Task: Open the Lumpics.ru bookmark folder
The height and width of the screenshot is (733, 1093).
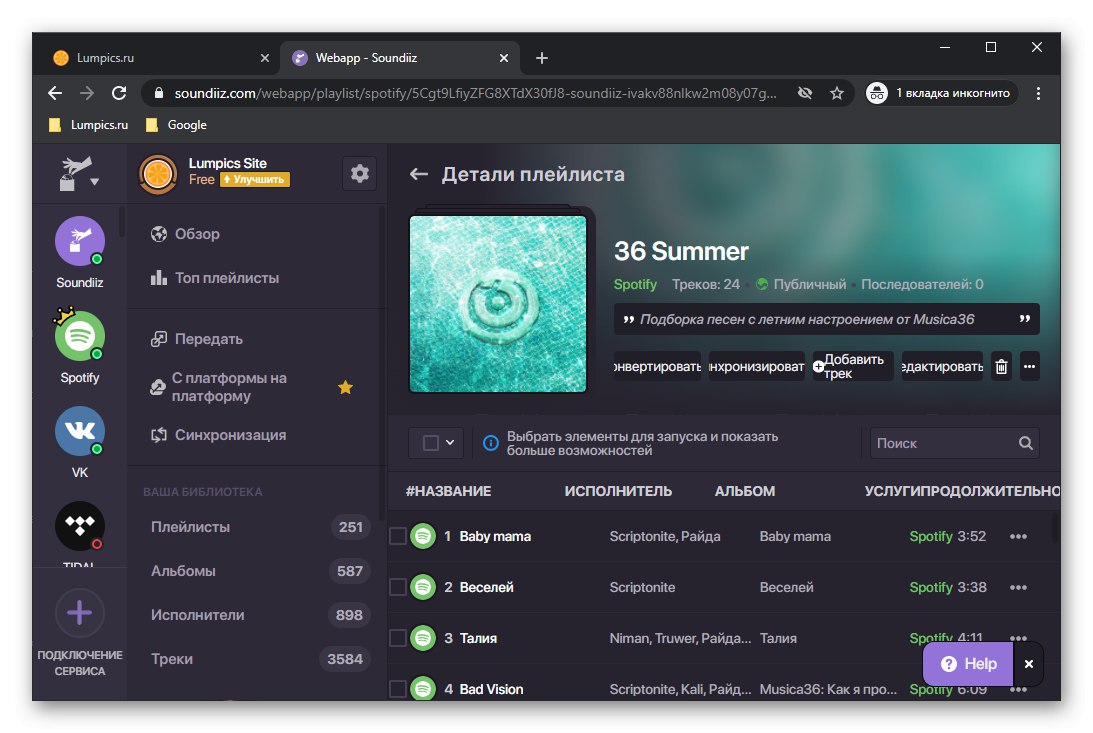Action: pos(89,125)
